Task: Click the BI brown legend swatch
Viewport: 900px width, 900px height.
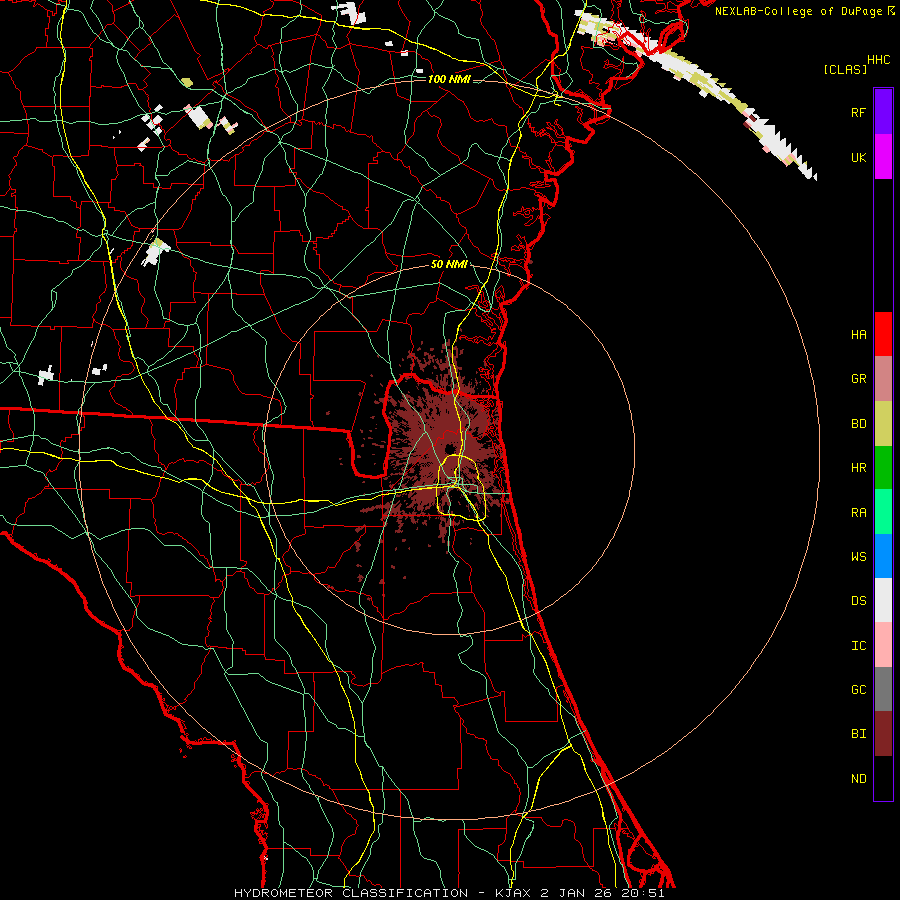Action: click(x=883, y=734)
